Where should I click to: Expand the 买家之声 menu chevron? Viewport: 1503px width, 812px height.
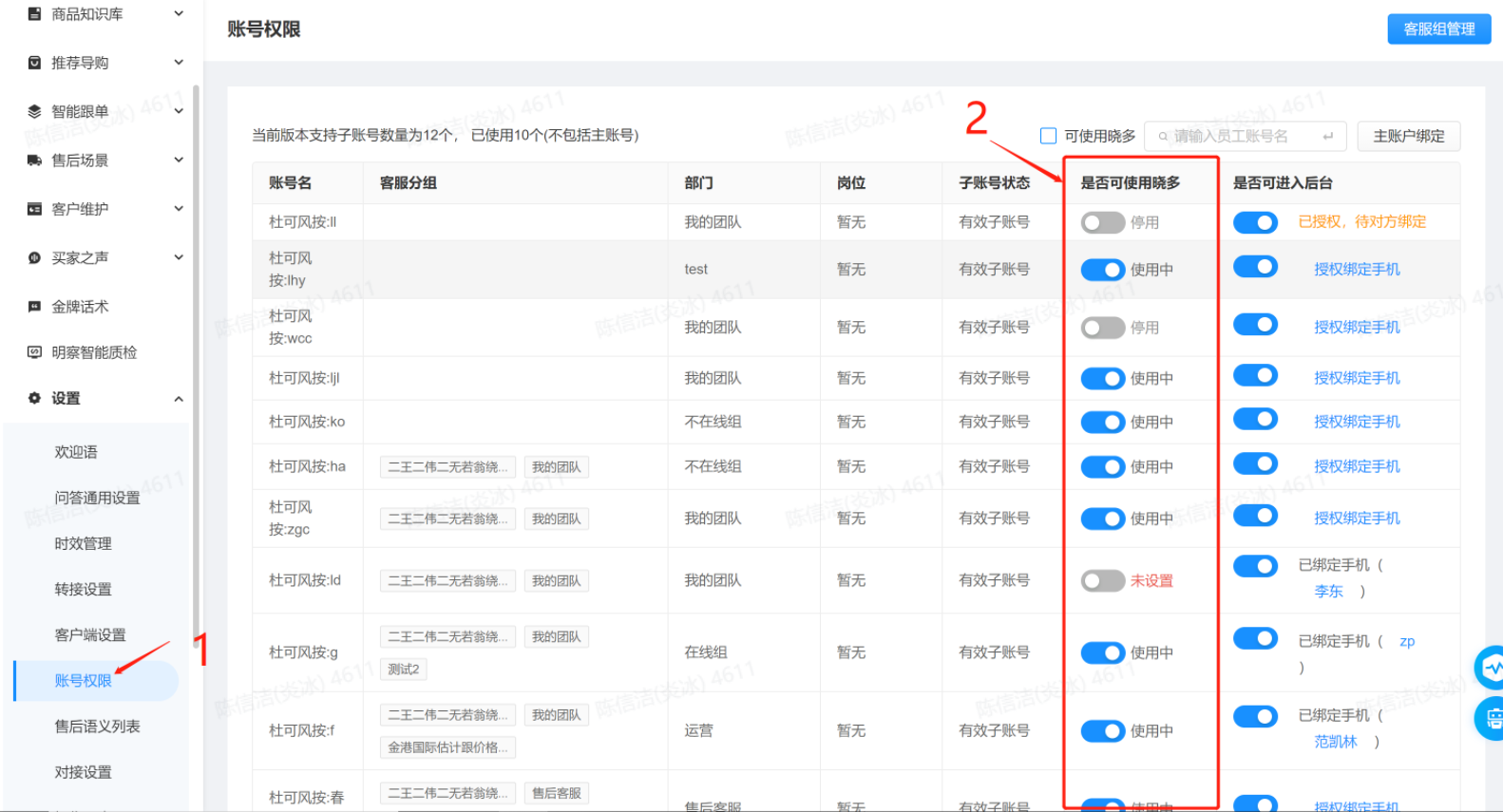tap(179, 257)
